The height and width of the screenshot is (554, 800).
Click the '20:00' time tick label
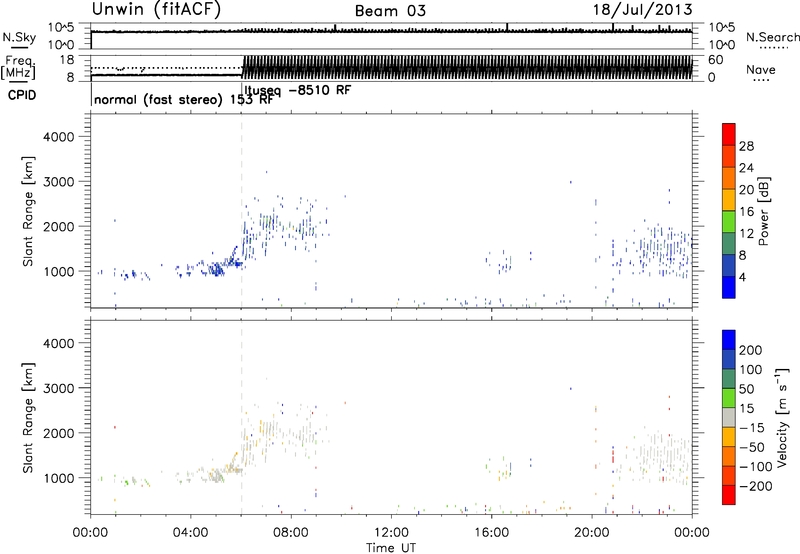tap(592, 533)
